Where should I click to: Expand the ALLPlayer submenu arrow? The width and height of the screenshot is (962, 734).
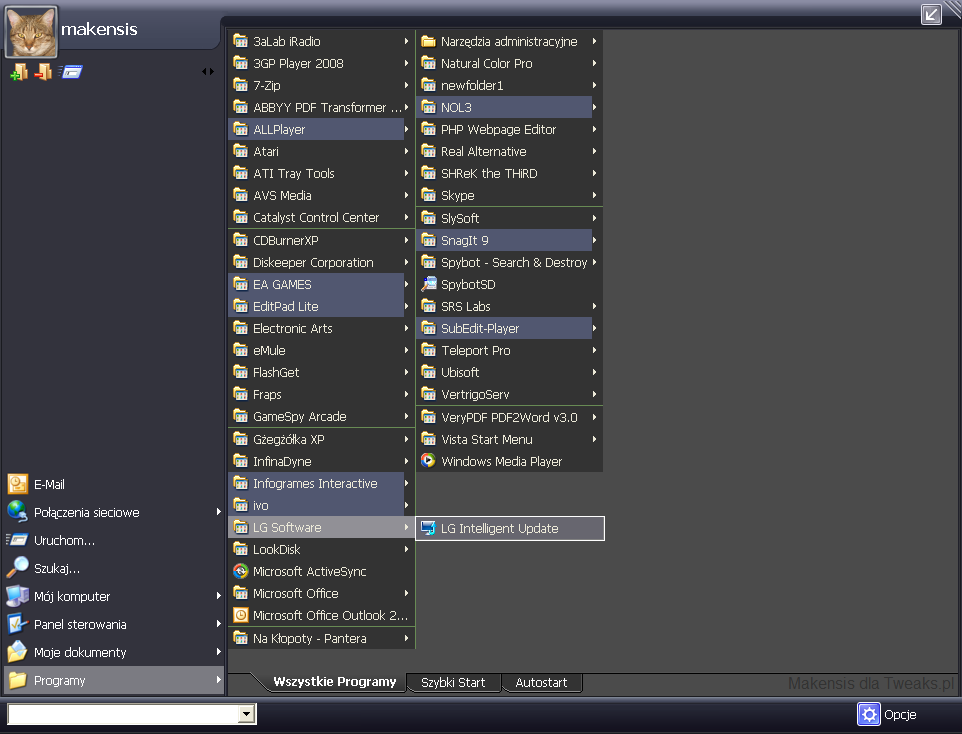(x=406, y=129)
